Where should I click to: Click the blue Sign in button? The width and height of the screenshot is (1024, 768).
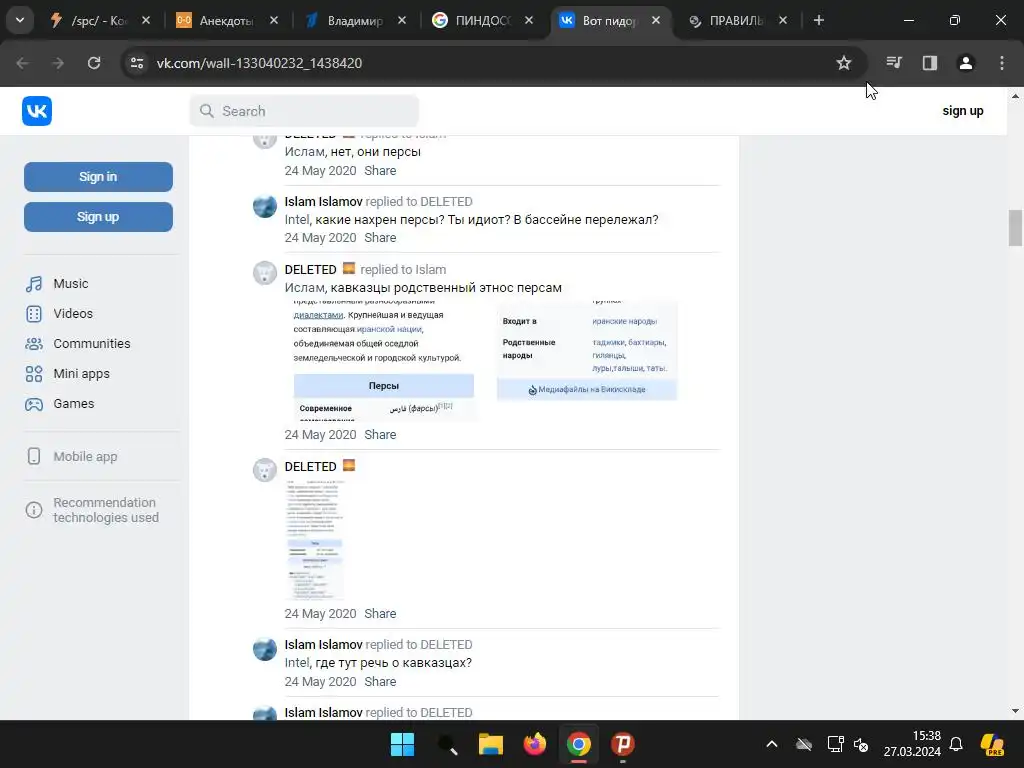(99, 177)
